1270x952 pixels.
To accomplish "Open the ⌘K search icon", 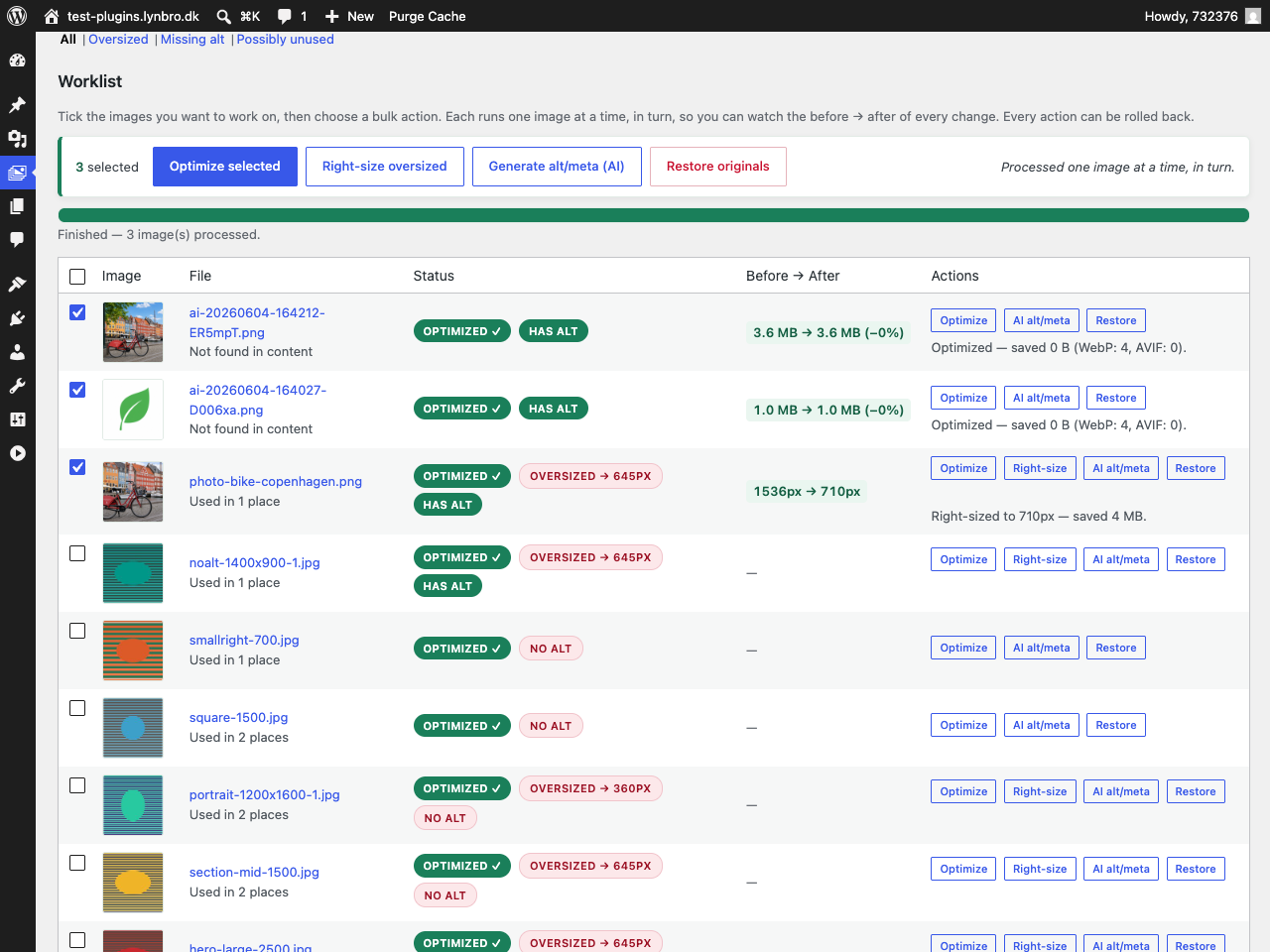I will (223, 16).
